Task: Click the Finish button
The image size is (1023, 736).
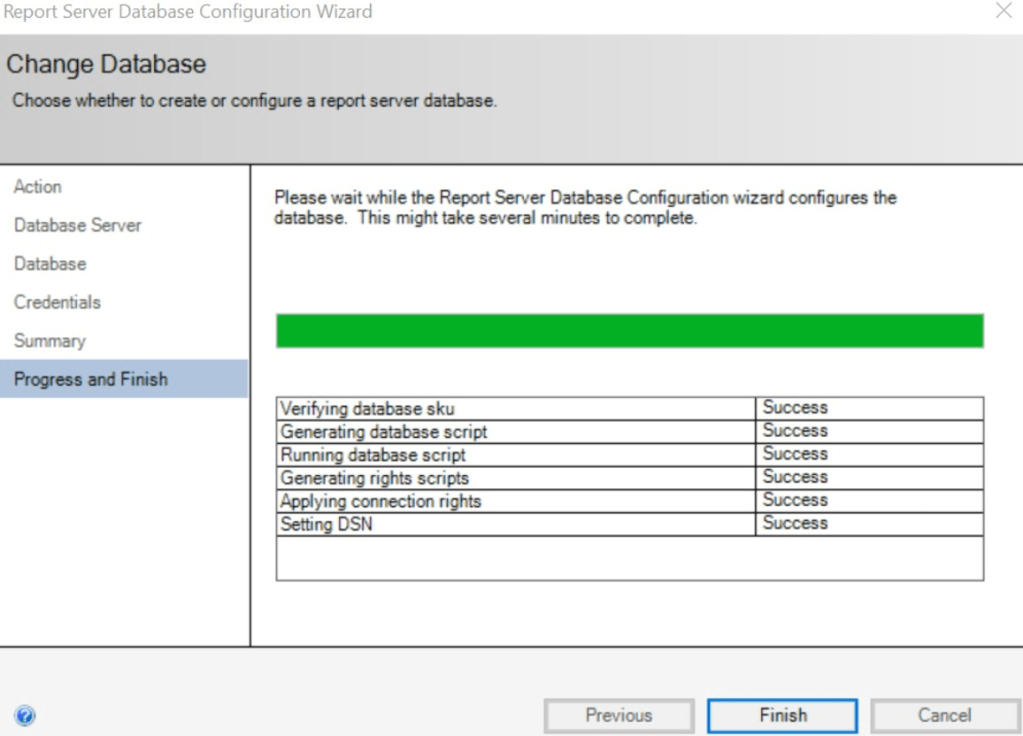Action: (x=782, y=716)
